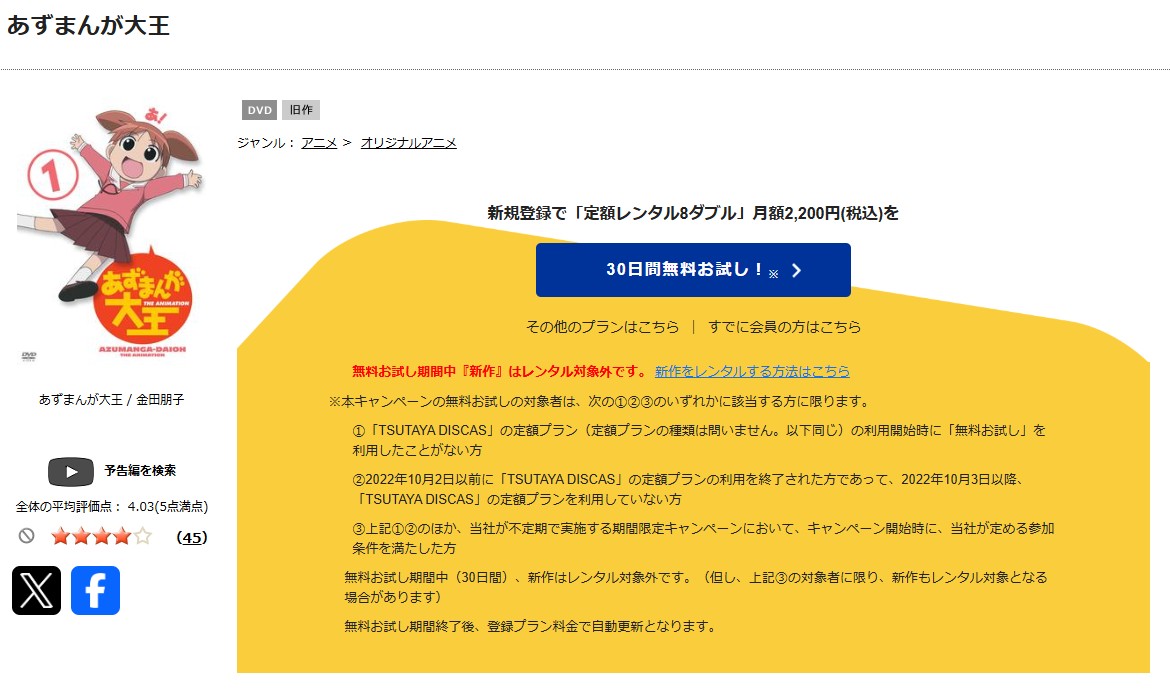Set rating to three stars
Image resolution: width=1170 pixels, height=692 pixels.
[x=101, y=537]
